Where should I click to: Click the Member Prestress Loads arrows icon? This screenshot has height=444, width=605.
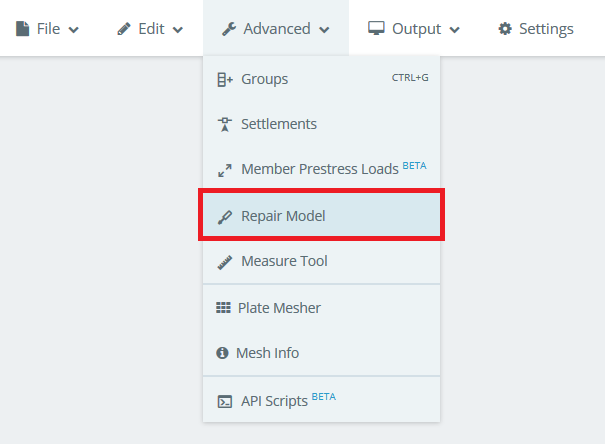click(x=225, y=170)
